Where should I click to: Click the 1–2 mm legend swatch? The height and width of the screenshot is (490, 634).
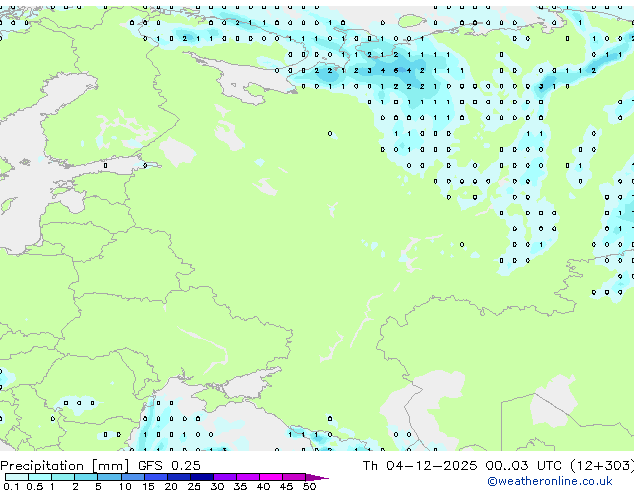point(63,477)
